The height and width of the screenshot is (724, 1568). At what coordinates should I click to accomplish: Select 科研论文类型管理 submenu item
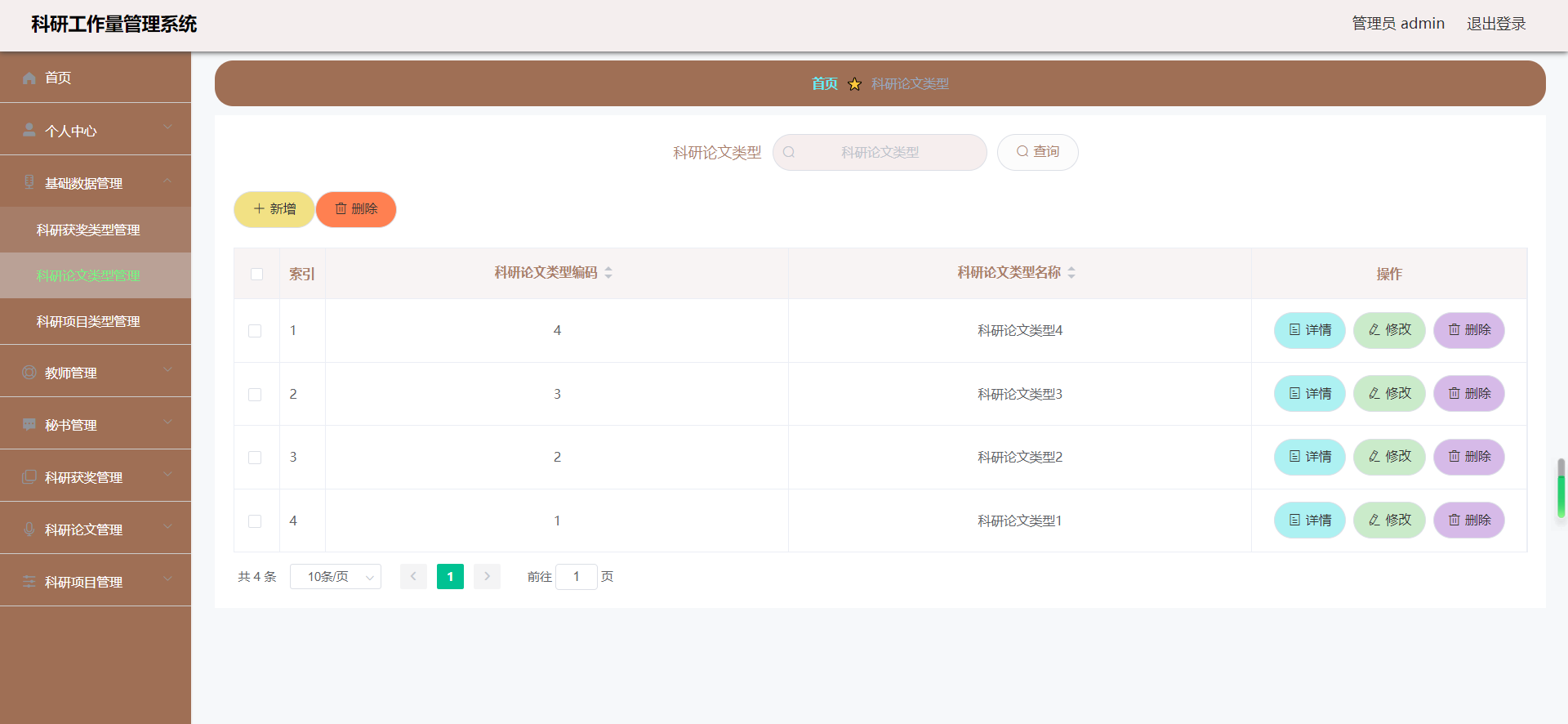tap(96, 275)
